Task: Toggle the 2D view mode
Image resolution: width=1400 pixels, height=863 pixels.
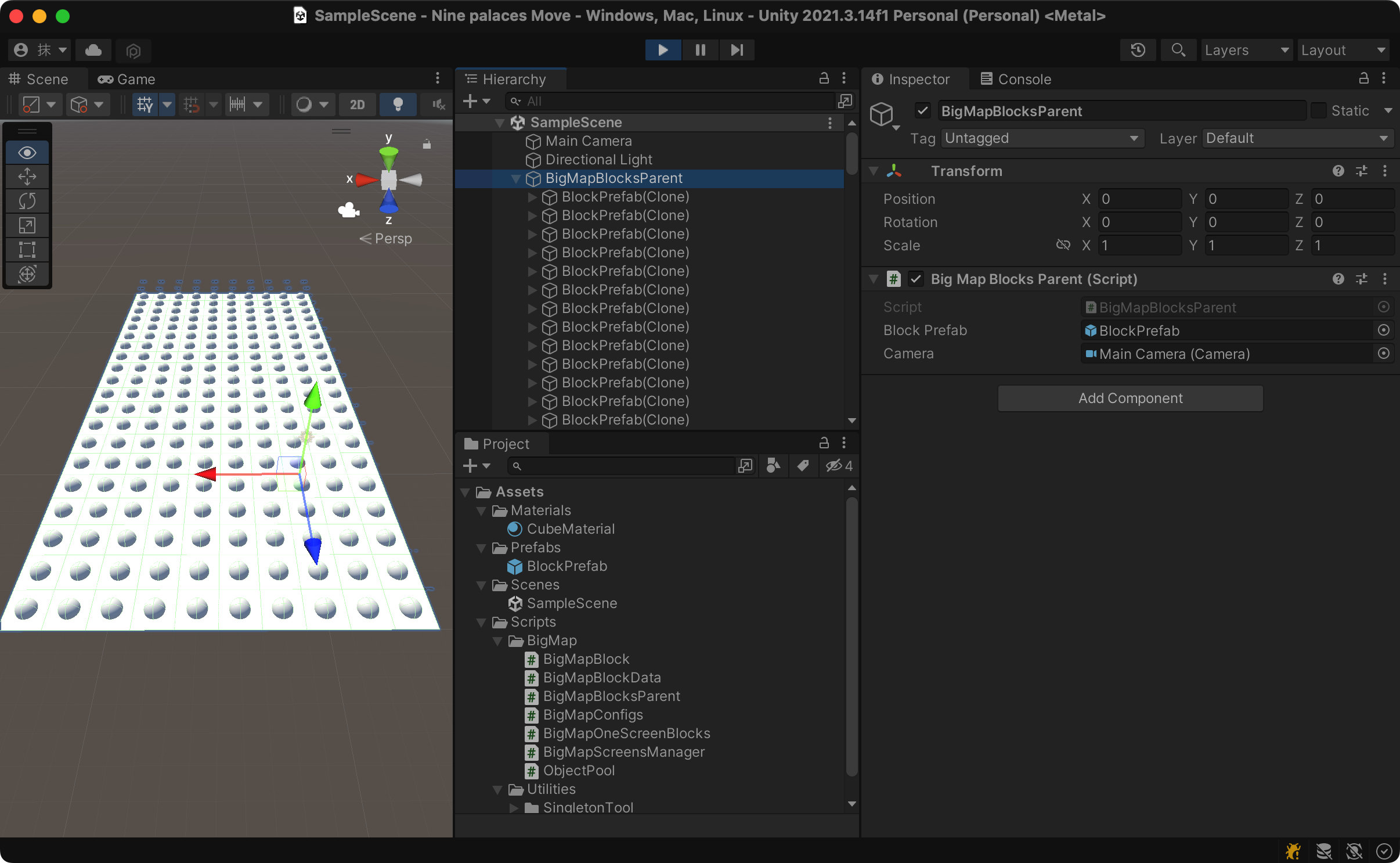Action: click(358, 105)
